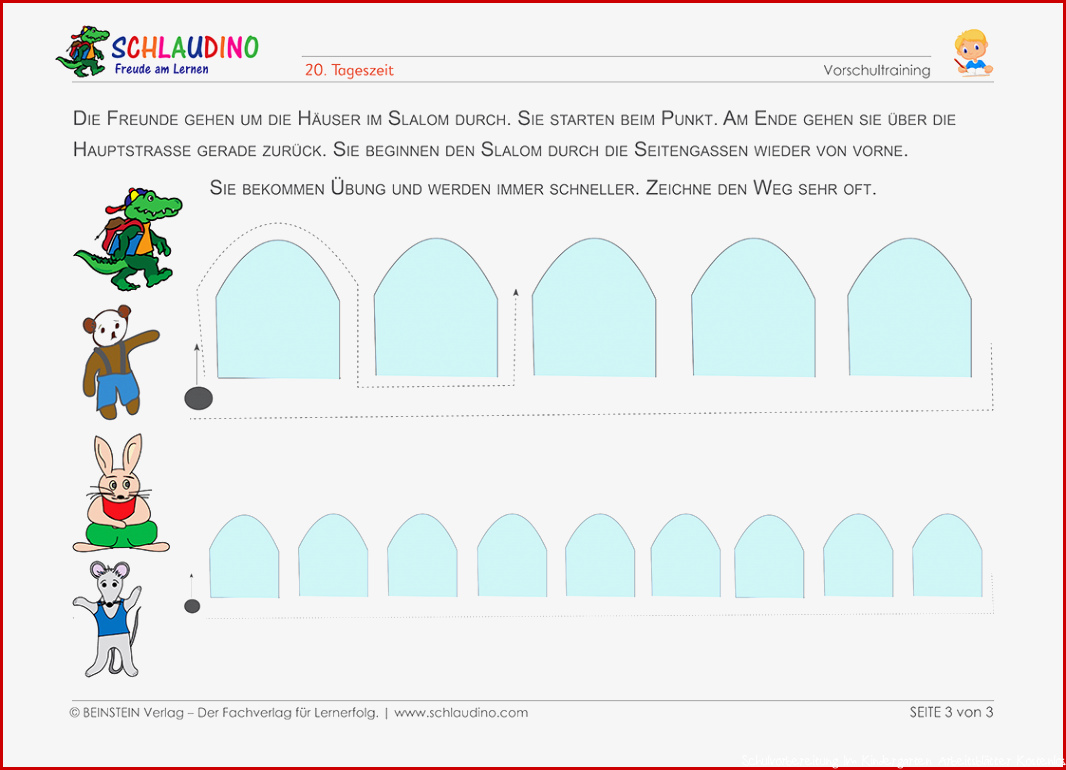Screen dimensions: 1066x770
Task: Click the upward arrow above the large dot
Action: pyautogui.click(x=197, y=364)
